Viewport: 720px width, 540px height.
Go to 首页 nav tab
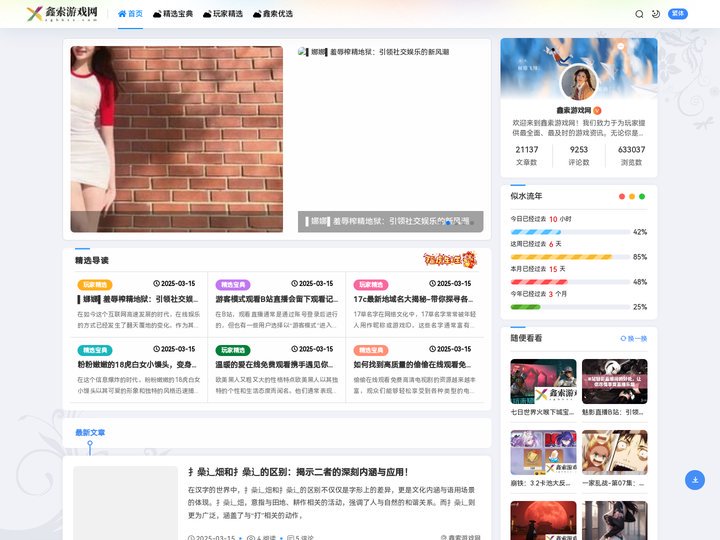coord(130,14)
